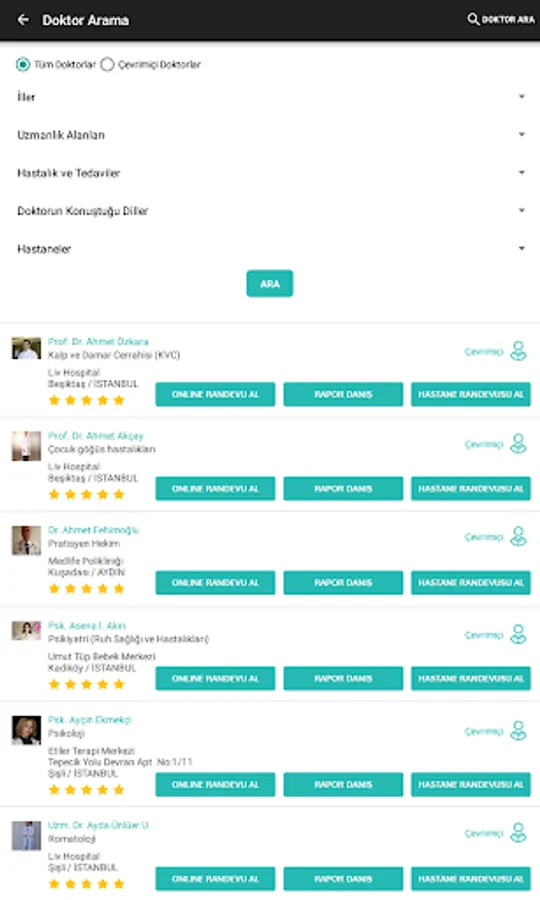Go back using the header arrow
This screenshot has width=540, height=900.
pyautogui.click(x=23, y=20)
